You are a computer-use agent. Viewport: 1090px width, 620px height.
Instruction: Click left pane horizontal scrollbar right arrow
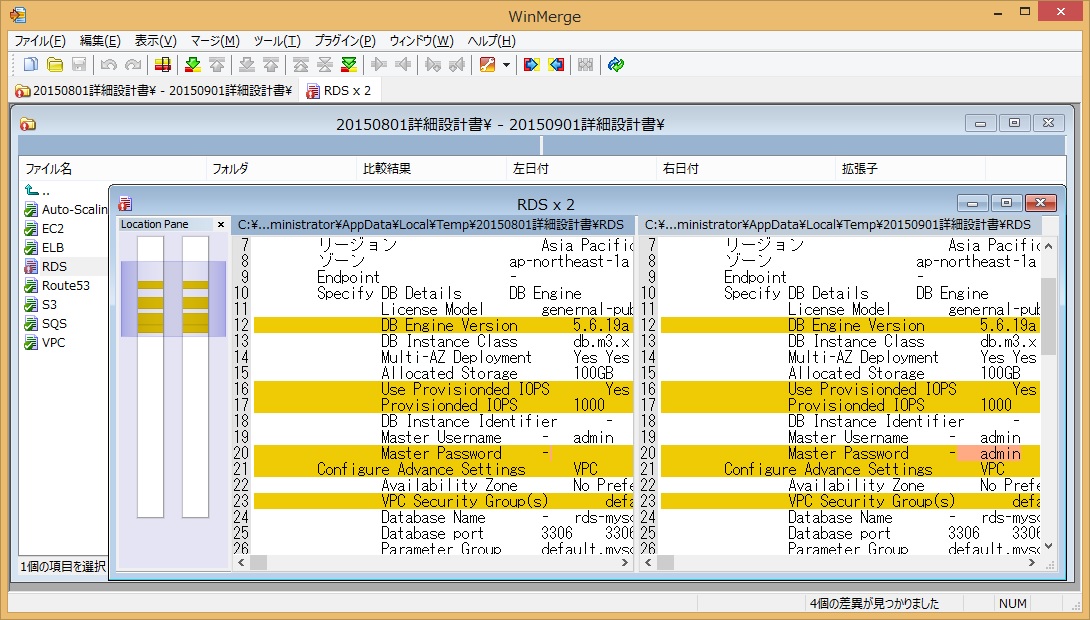[625, 562]
